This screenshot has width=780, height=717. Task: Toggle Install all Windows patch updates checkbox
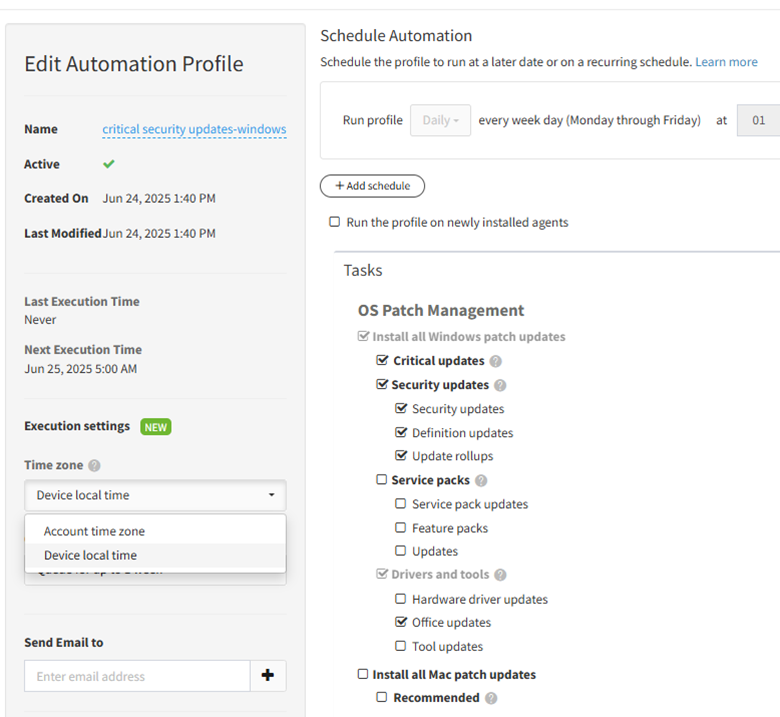(x=363, y=336)
